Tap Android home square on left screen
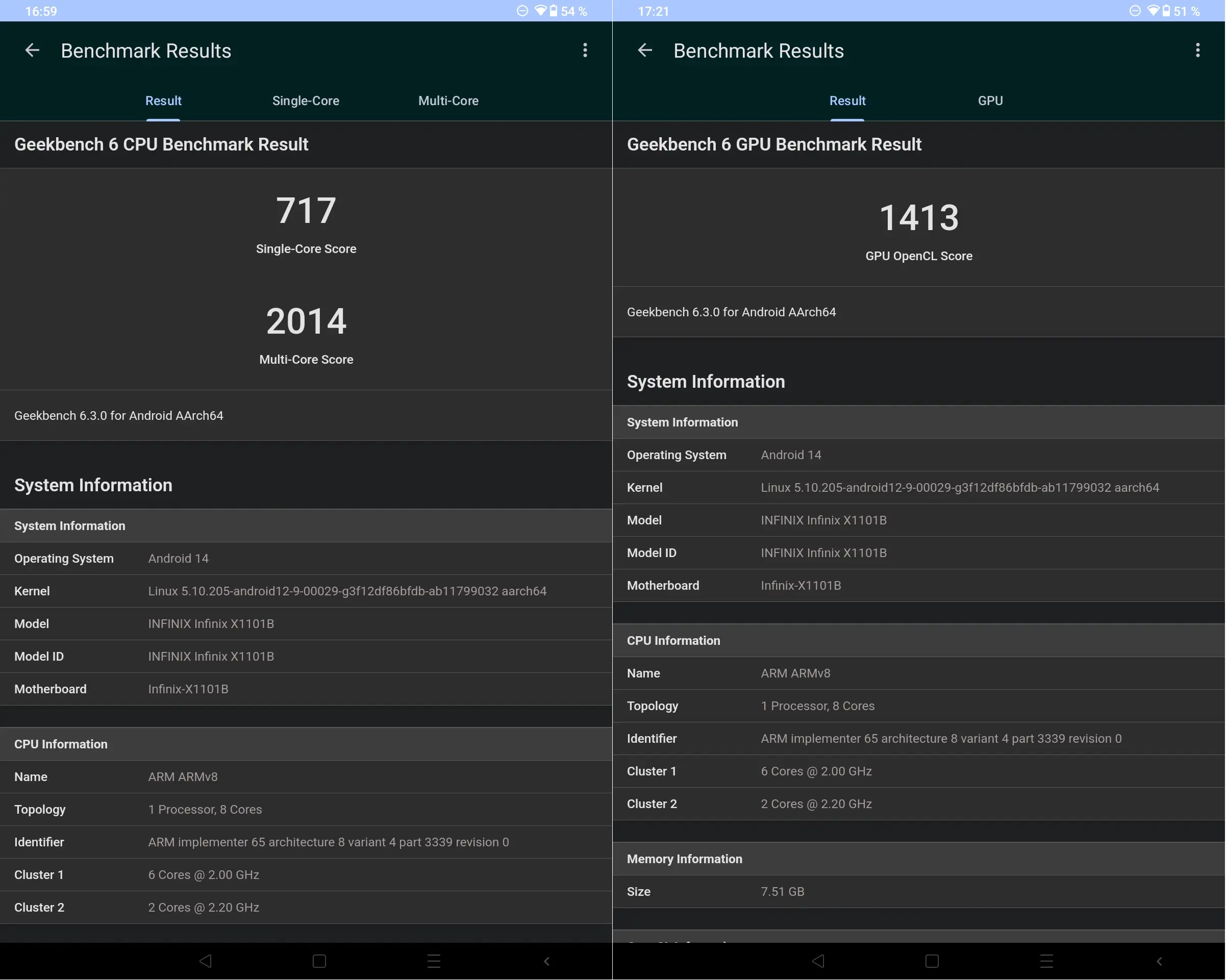Screen dimensions: 1226x980 pos(319,961)
